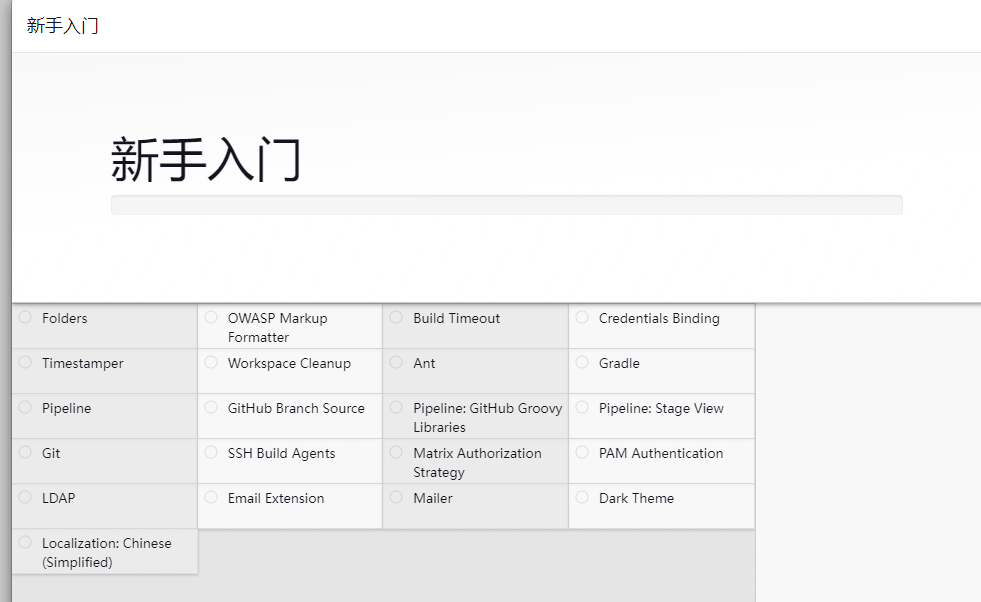Viewport: 981px width, 602px height.
Task: Click the small 新手入门 title in header
Action: [63, 26]
